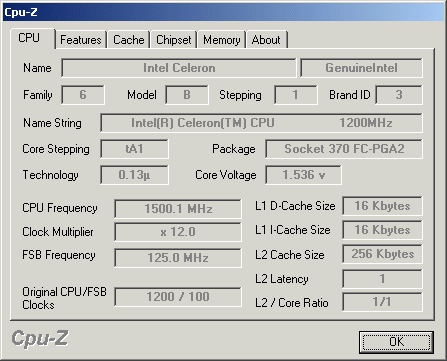Click the Cpu-Z title bar
The height and width of the screenshot is (361, 447).
[x=223, y=12]
